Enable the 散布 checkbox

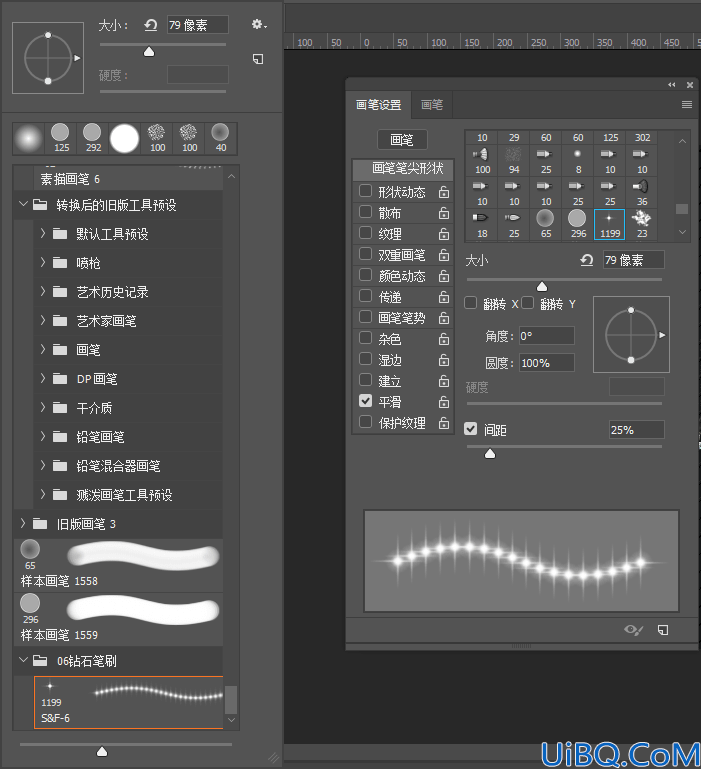tap(365, 211)
